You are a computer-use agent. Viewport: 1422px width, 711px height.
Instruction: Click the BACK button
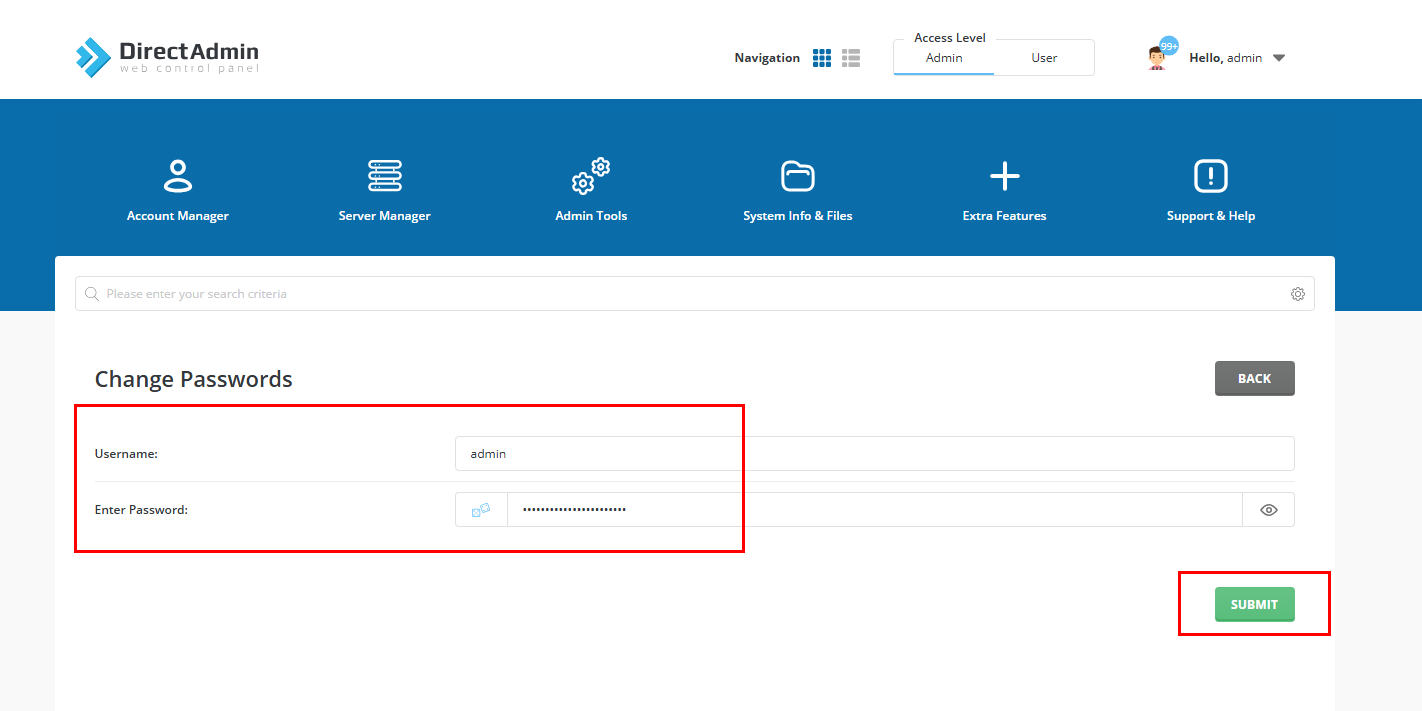[x=1254, y=378]
